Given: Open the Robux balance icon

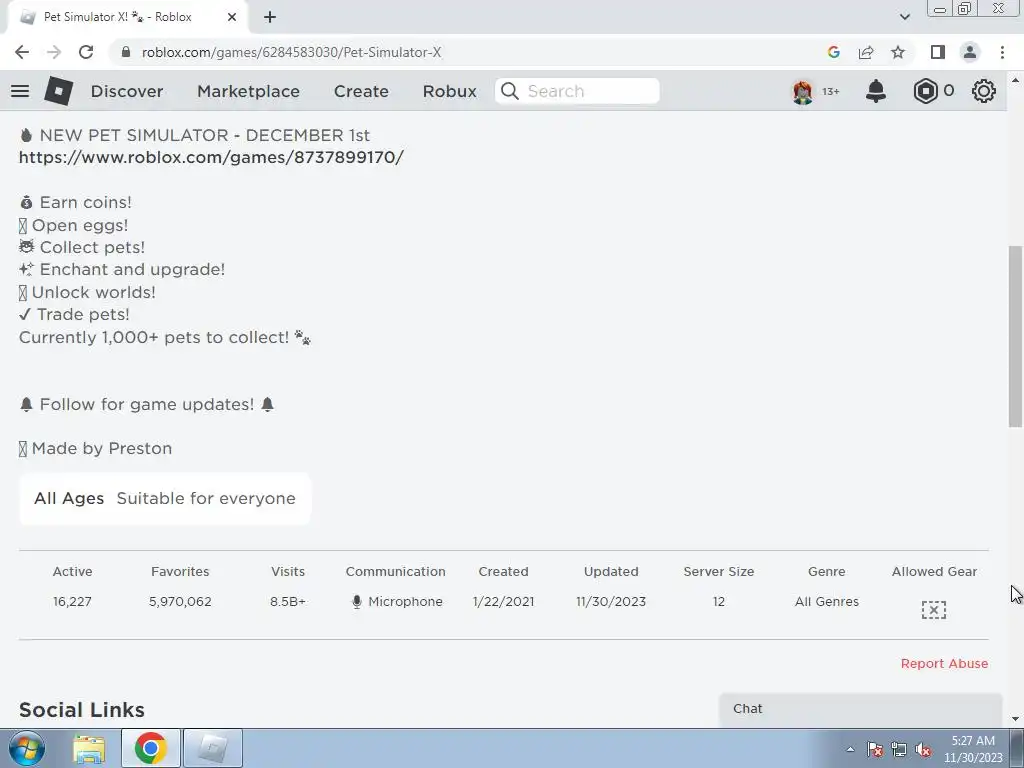Looking at the screenshot, I should tap(925, 91).
